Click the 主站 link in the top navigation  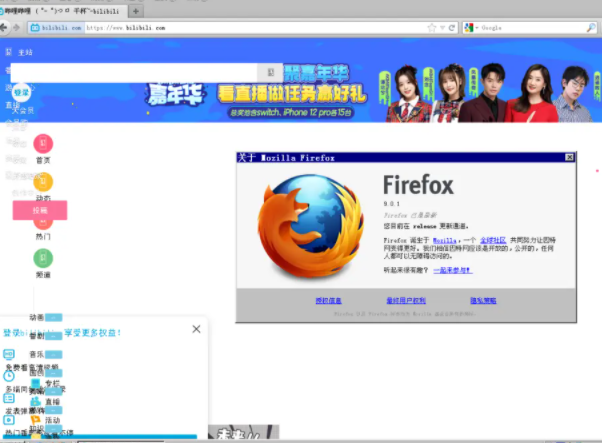tap(25, 52)
